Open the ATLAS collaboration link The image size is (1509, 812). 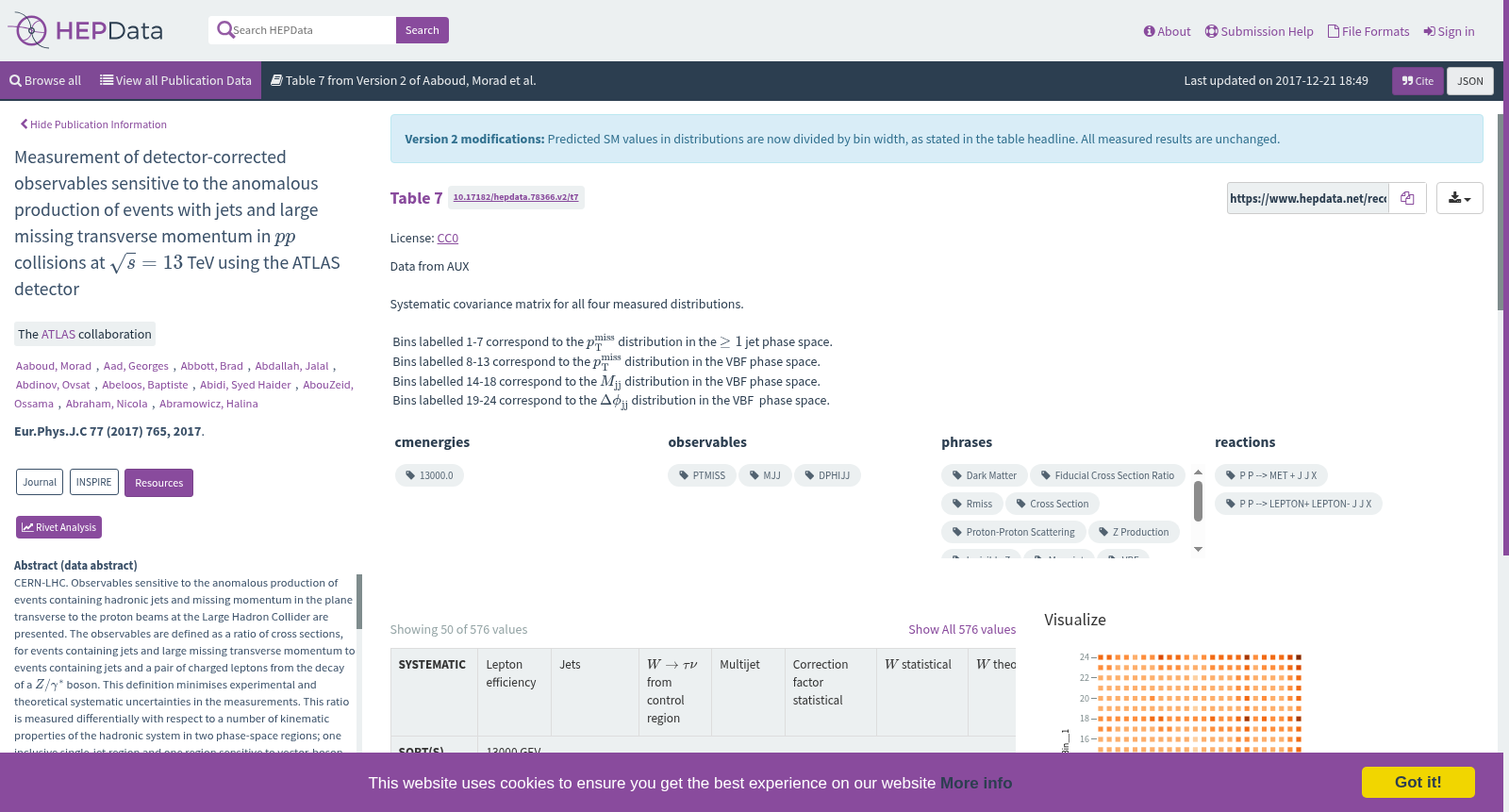pyautogui.click(x=58, y=334)
